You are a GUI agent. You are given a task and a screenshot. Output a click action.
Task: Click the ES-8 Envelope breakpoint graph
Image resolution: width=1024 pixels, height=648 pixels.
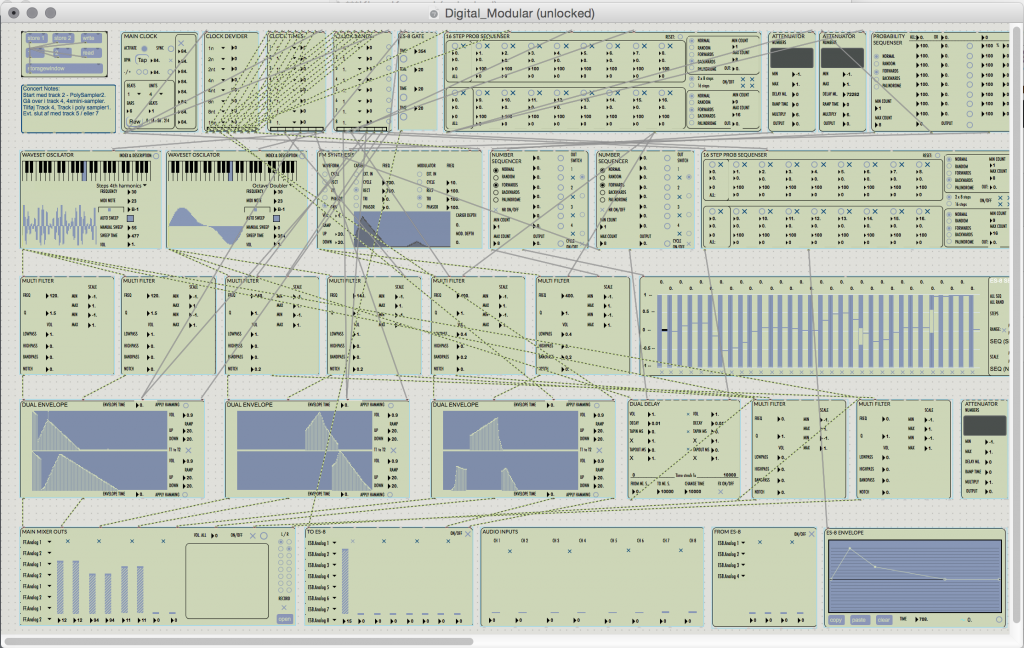tap(914, 575)
